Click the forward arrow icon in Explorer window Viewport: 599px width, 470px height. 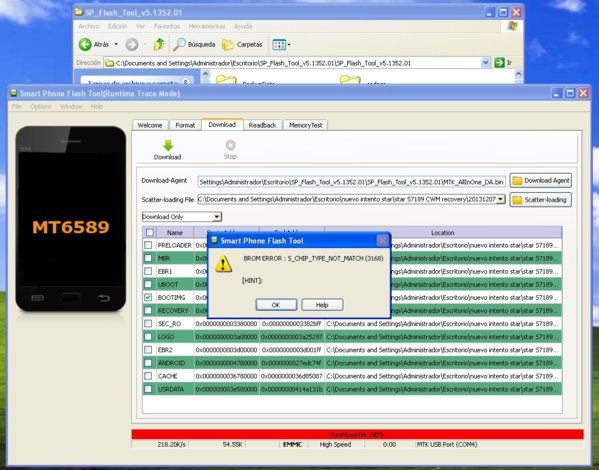[x=132, y=45]
